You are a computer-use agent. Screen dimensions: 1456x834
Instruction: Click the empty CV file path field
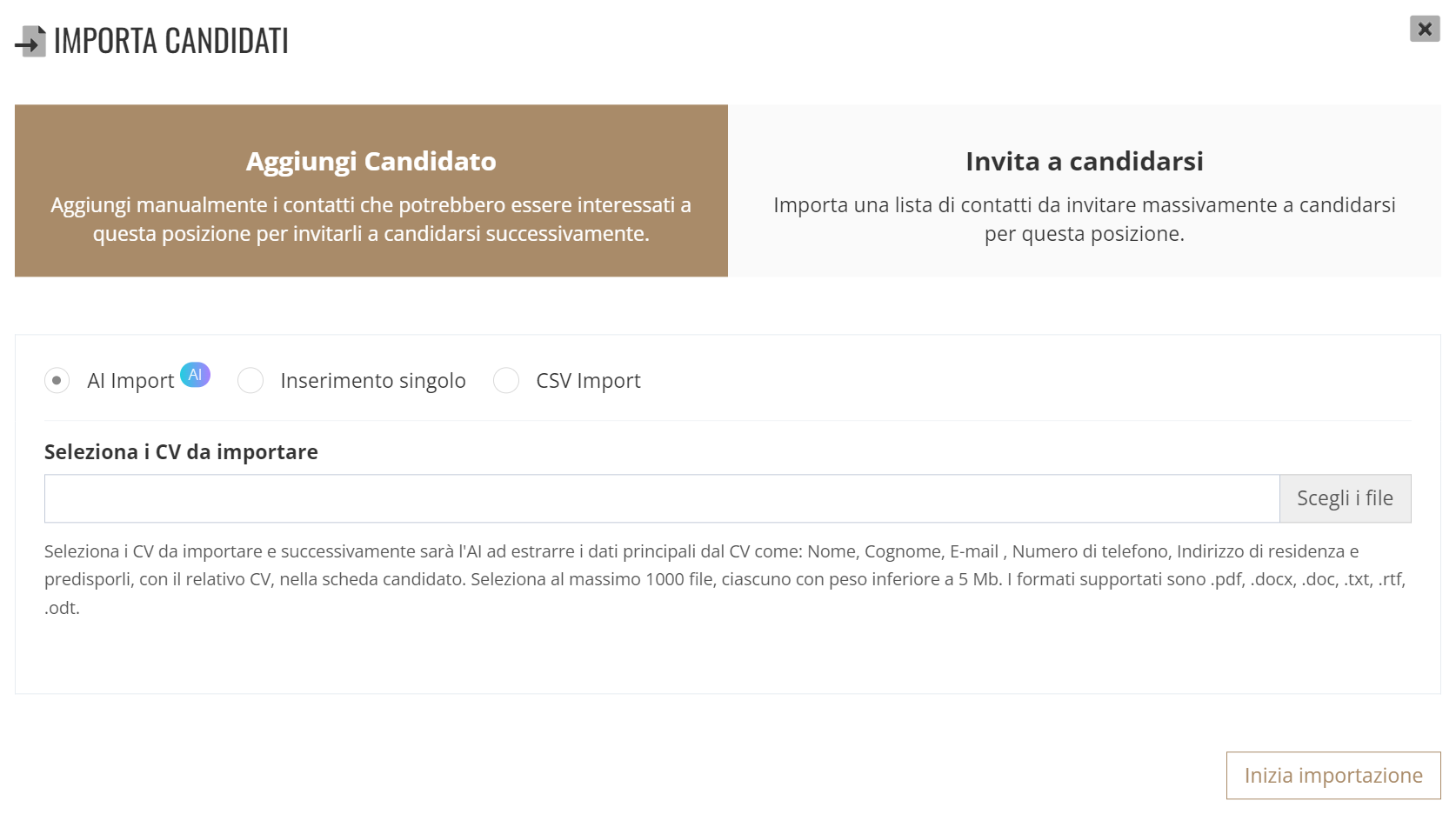[662, 498]
